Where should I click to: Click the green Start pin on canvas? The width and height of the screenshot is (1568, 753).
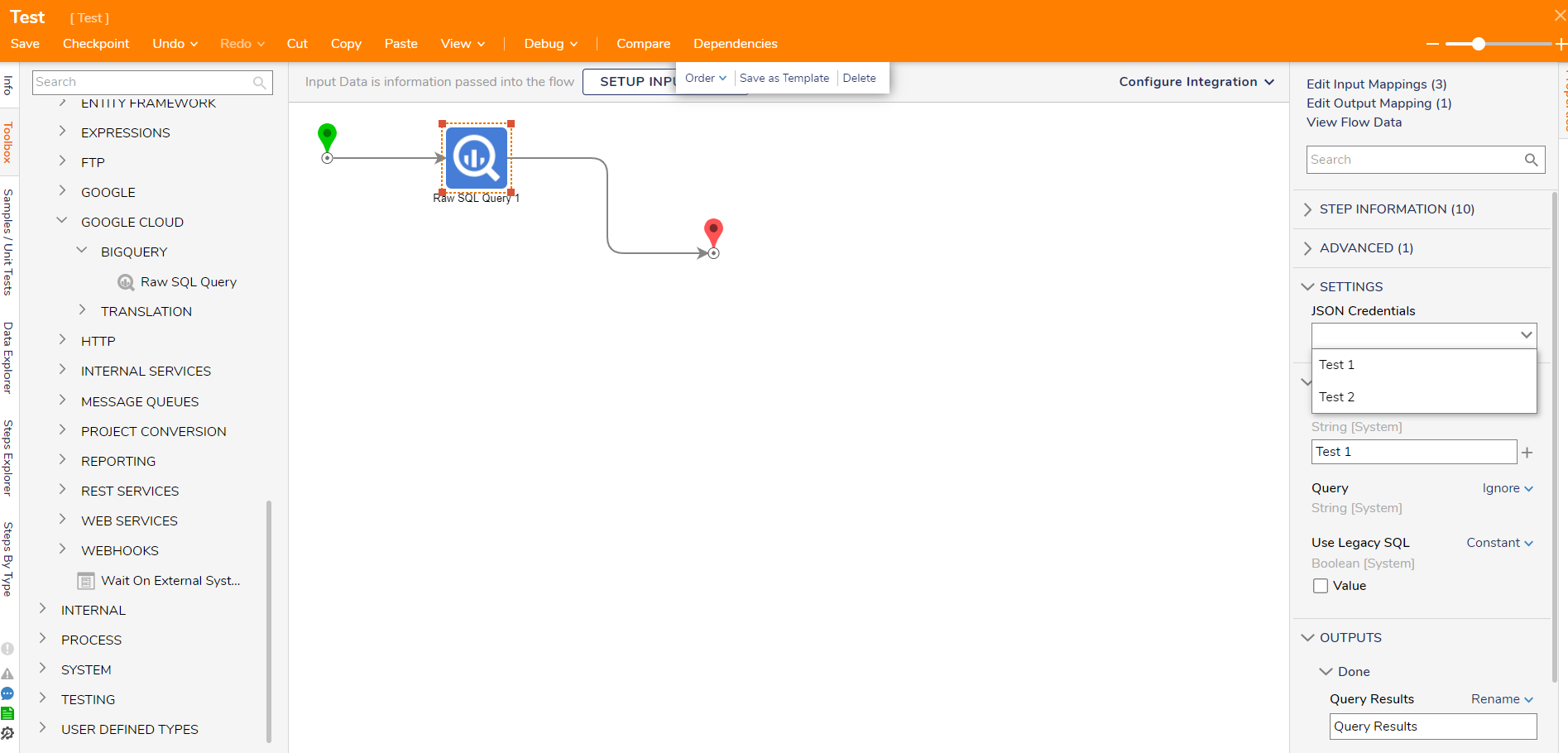click(327, 139)
